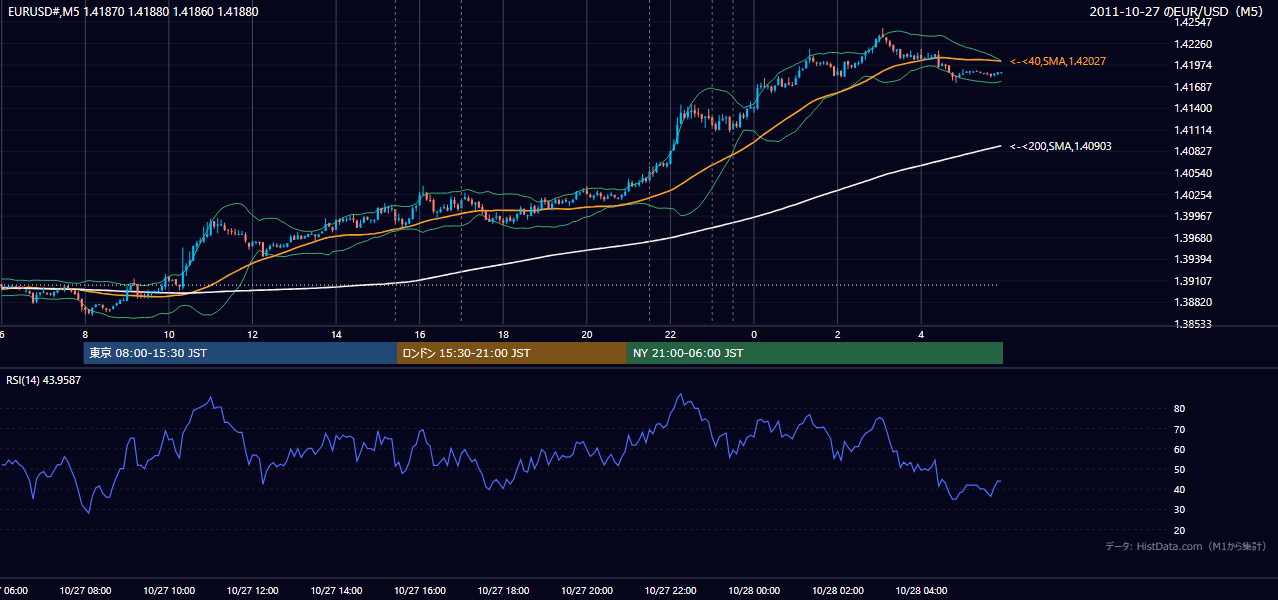Click the 10/28 02:00 time axis label
This screenshot has height=600, width=1278.
point(838,591)
